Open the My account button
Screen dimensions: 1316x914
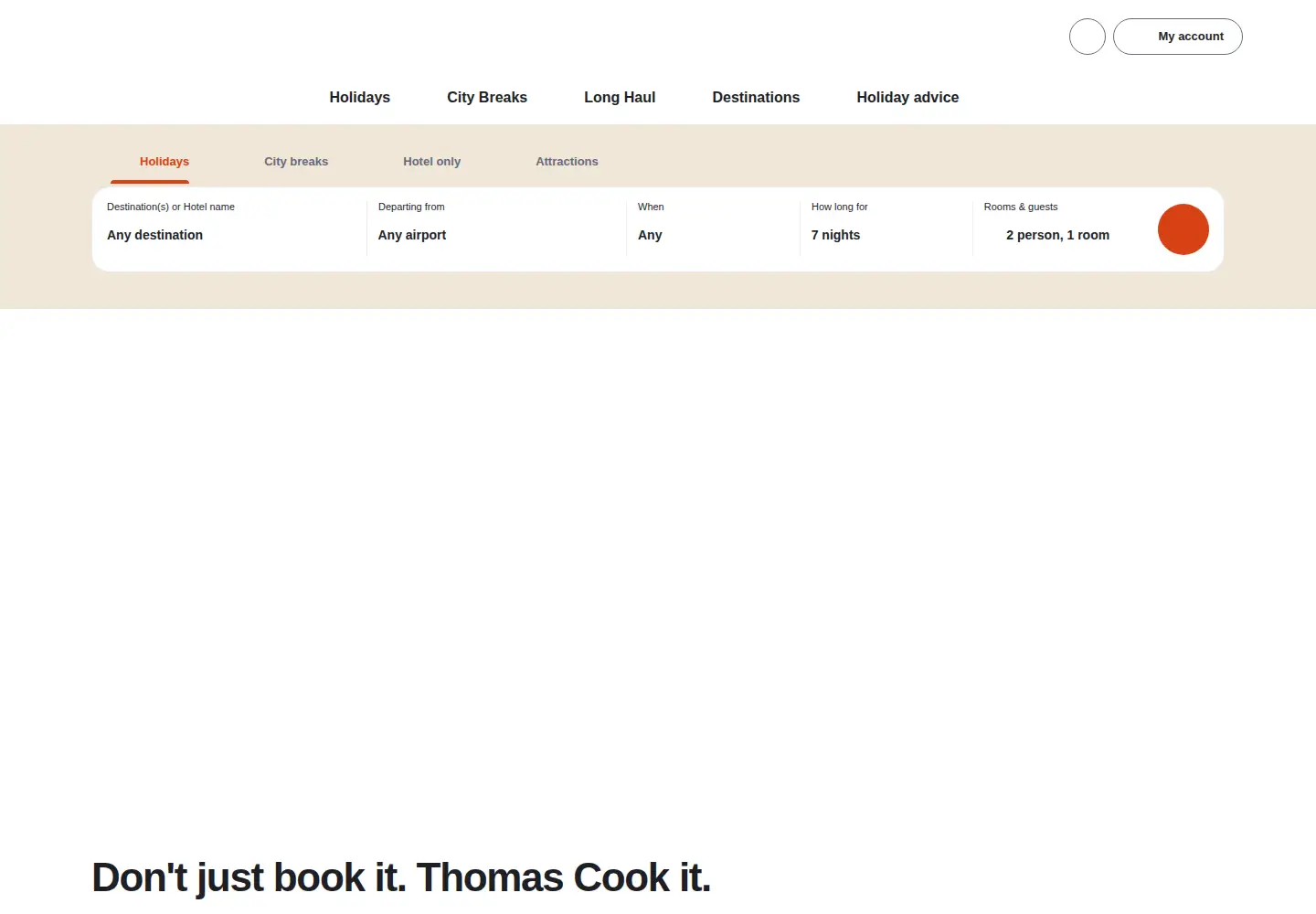point(1177,37)
